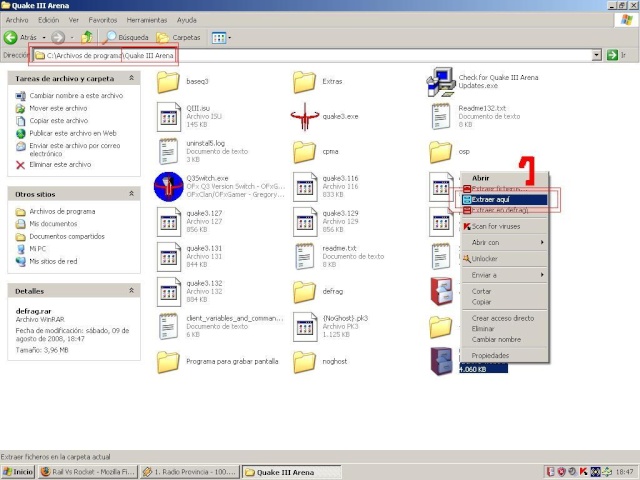
Task: Select the noghost folder icon
Action: (x=304, y=362)
